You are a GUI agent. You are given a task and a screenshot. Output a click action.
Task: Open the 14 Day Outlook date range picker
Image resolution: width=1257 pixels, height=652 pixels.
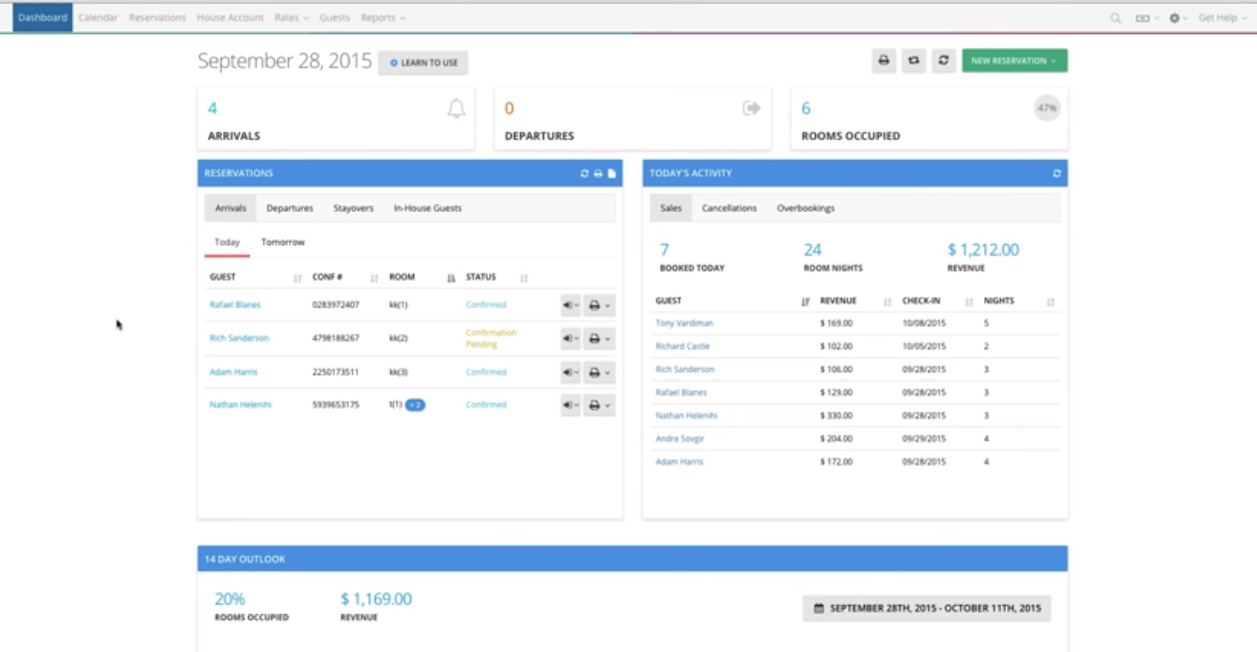(926, 608)
